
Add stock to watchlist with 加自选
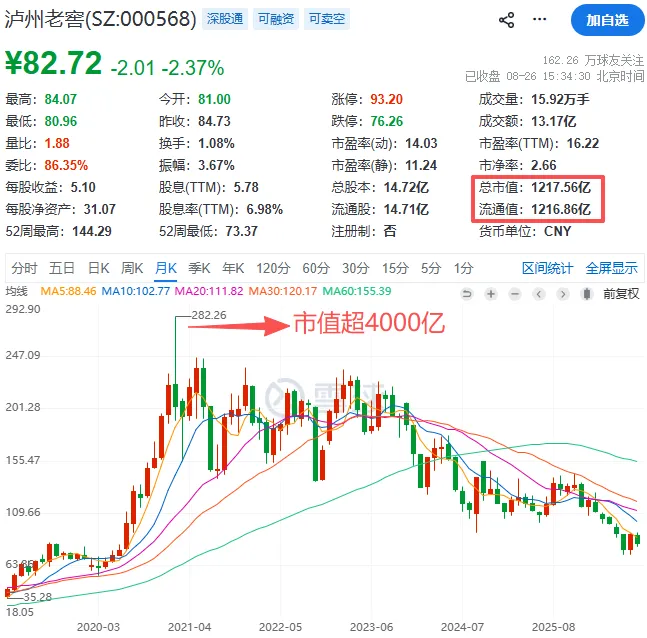[607, 20]
